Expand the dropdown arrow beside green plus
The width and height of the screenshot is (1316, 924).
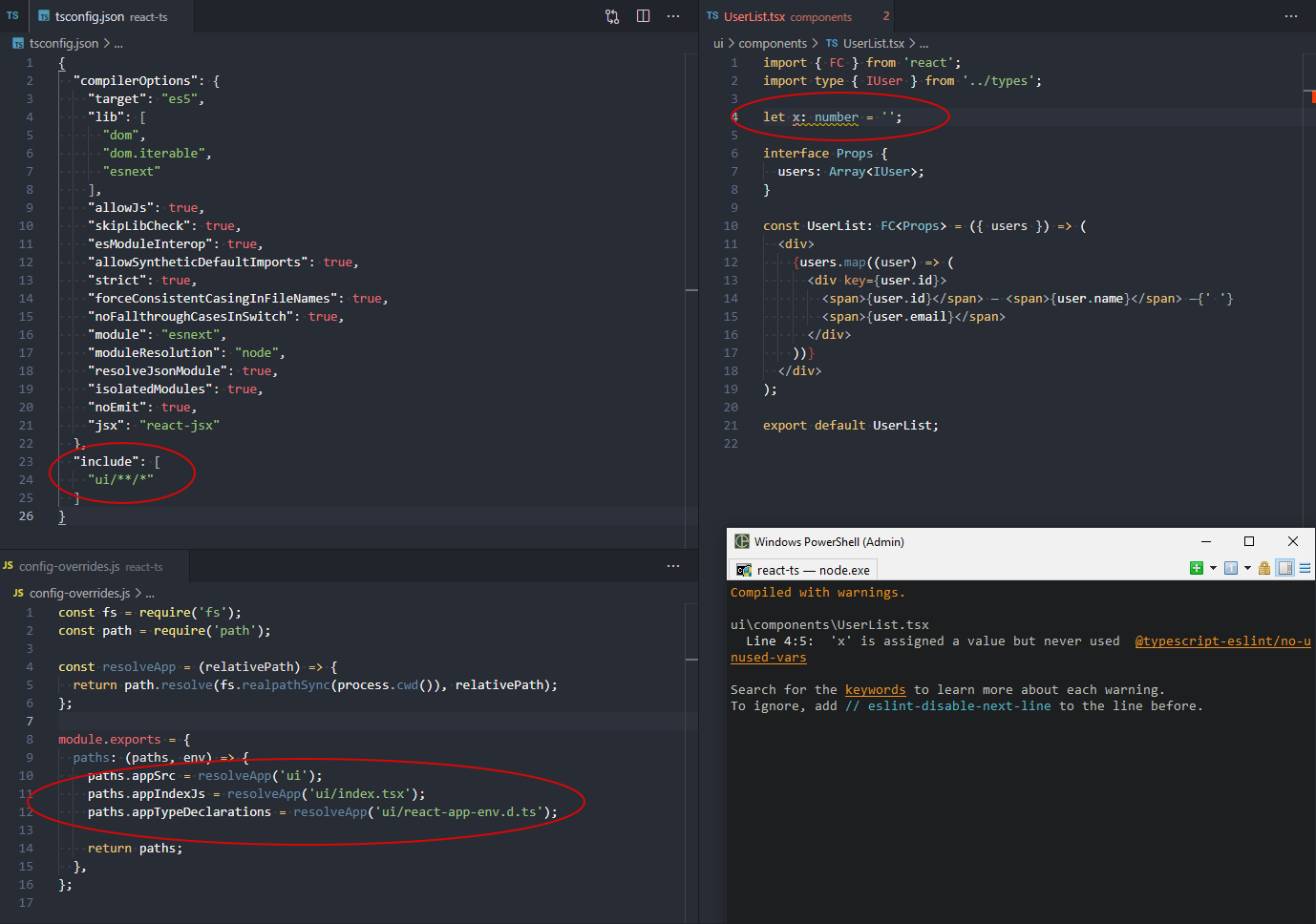click(1213, 569)
